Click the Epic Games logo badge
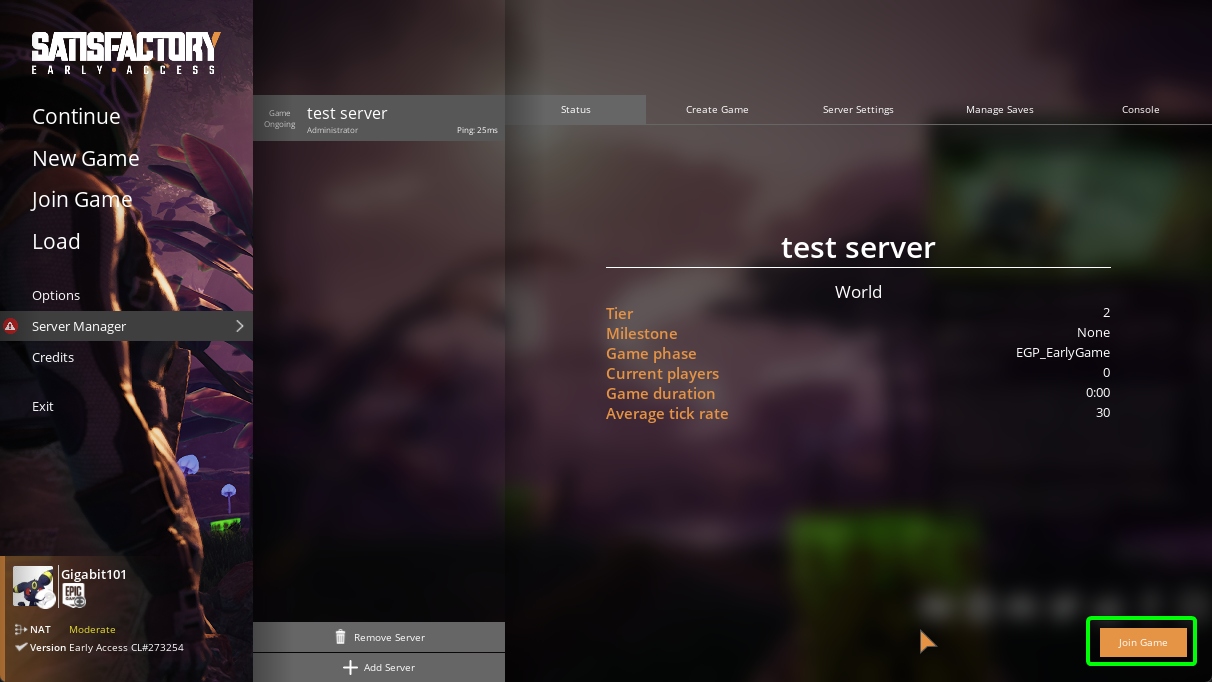1212x682 pixels. (x=74, y=596)
